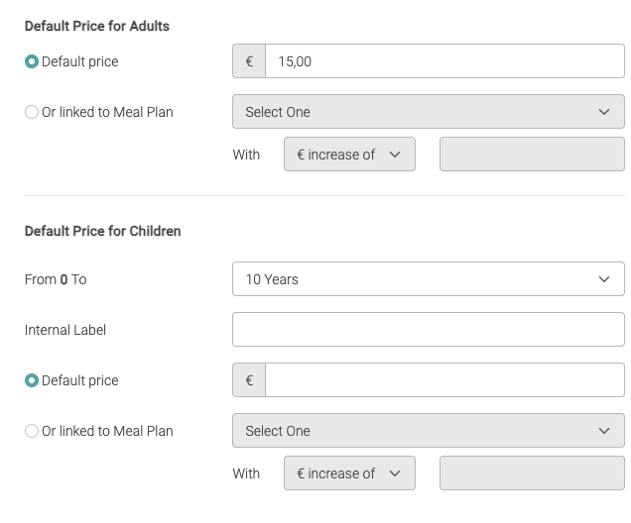Viewport: 631px width, 523px height.
Task: Select Default price radio for Children
Action: point(32,380)
